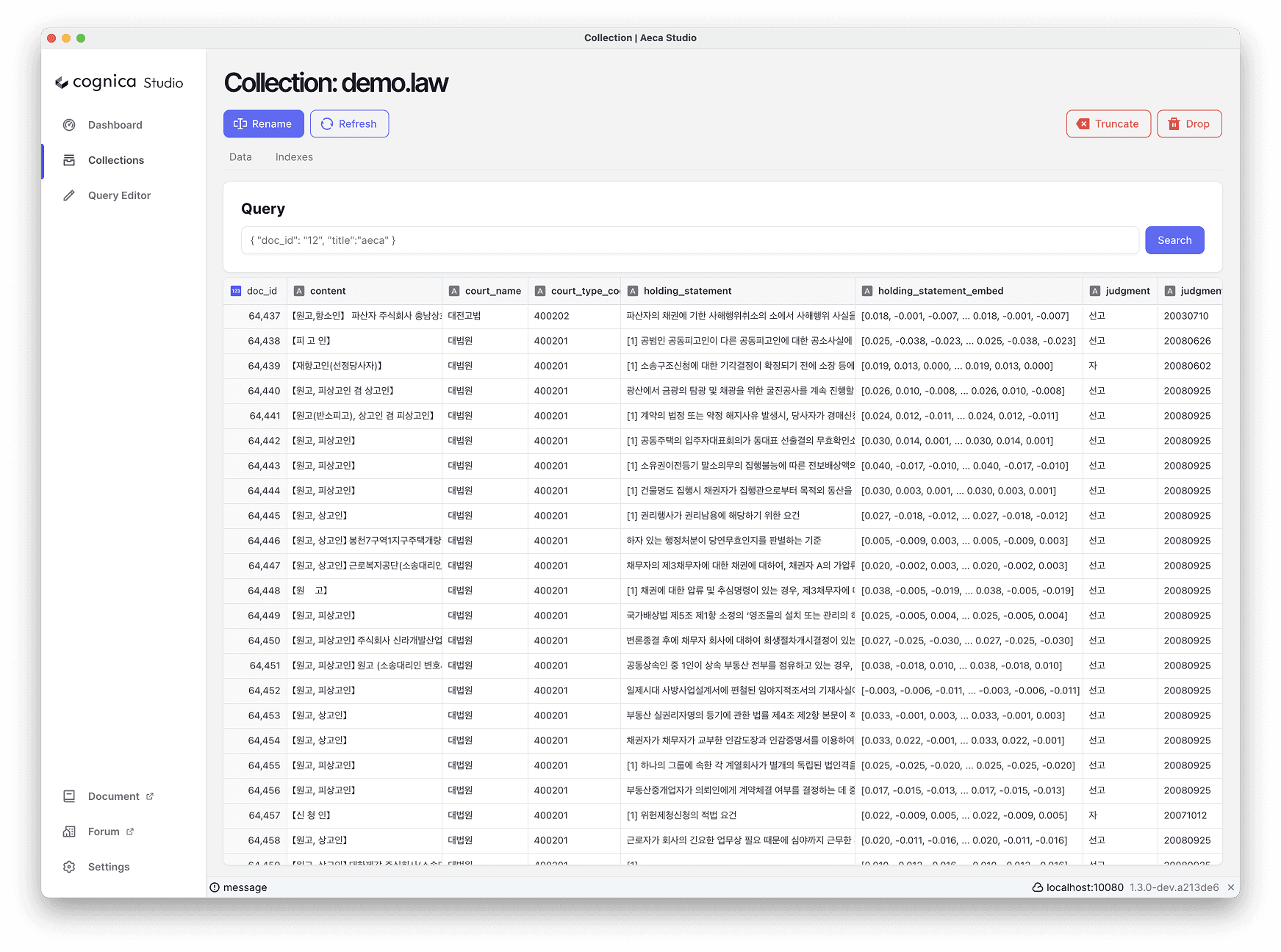
Task: Click the Query Editor pencil icon
Action: coord(69,195)
